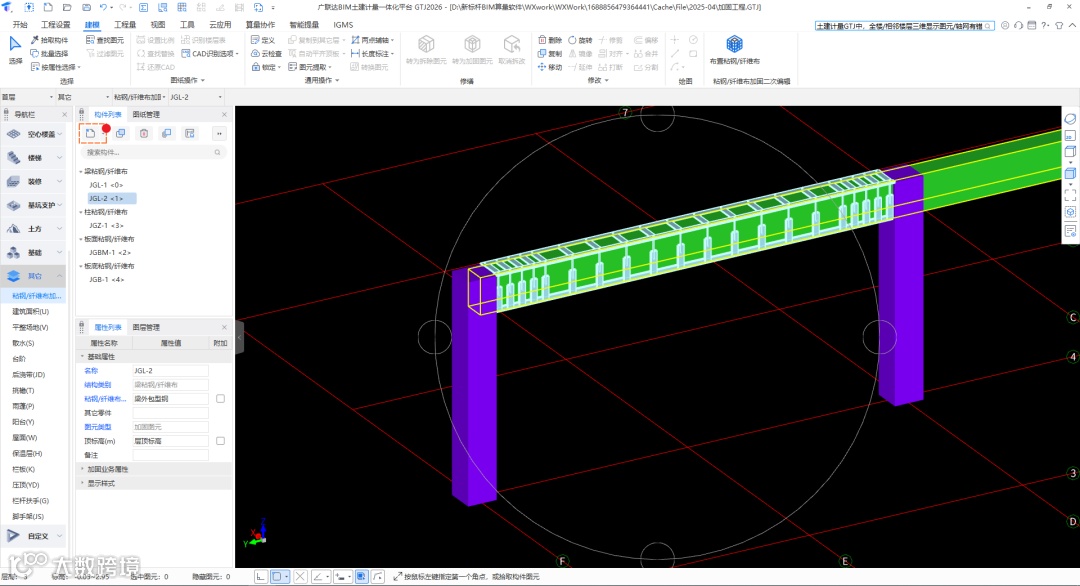
Task: Click the user account icon at top right
Action: click(1005, 25)
